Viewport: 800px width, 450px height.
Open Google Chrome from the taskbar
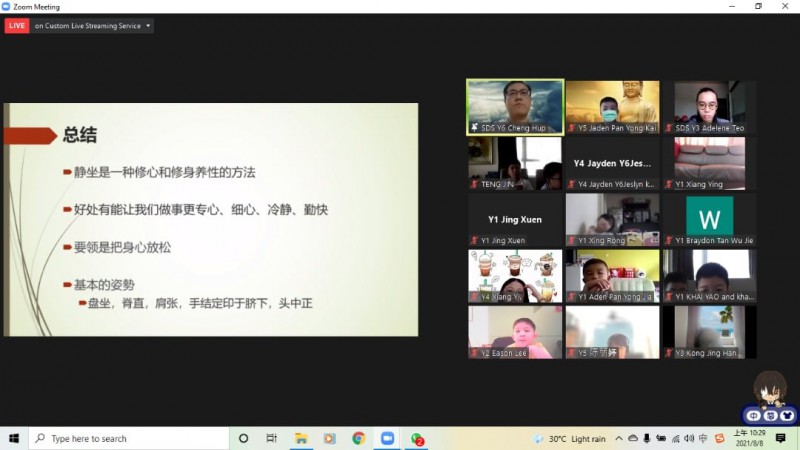pyautogui.click(x=358, y=438)
